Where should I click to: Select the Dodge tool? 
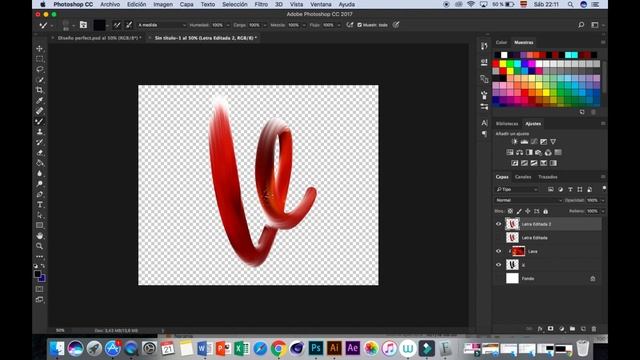[40, 184]
